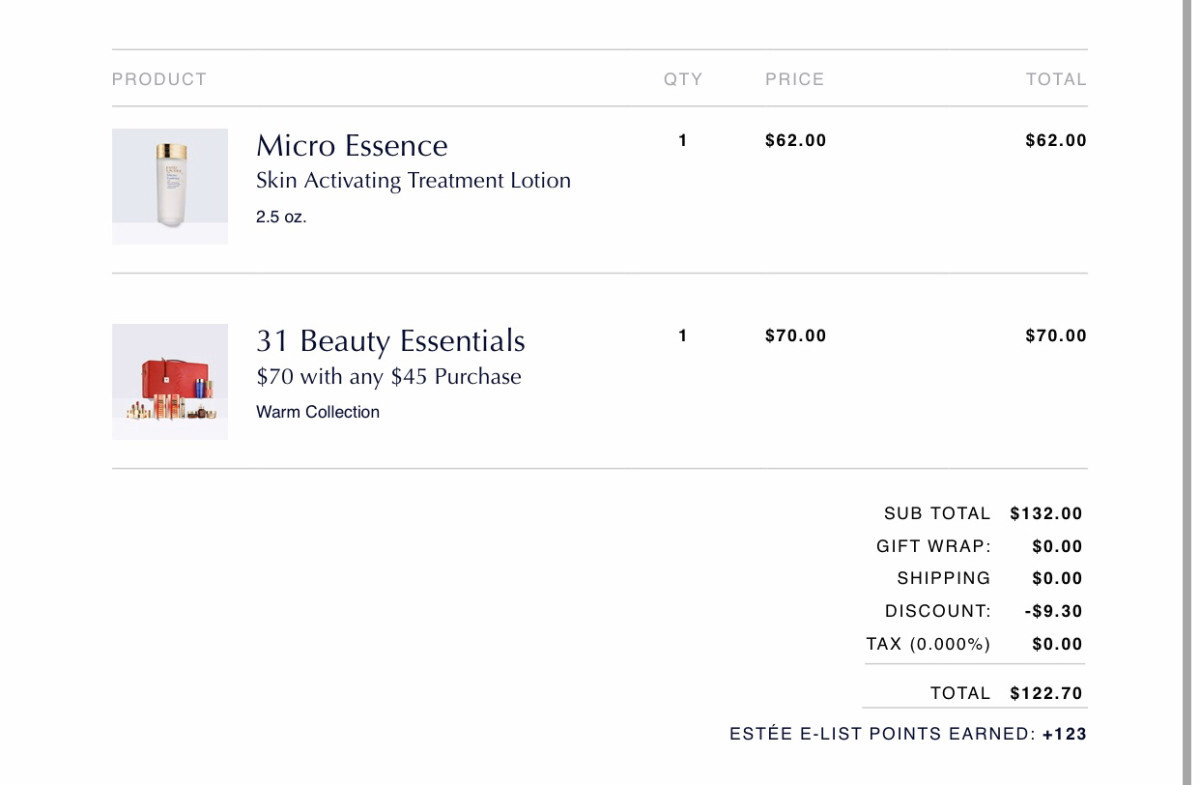The height and width of the screenshot is (785, 1200).
Task: Click the QTY column header
Action: point(683,79)
